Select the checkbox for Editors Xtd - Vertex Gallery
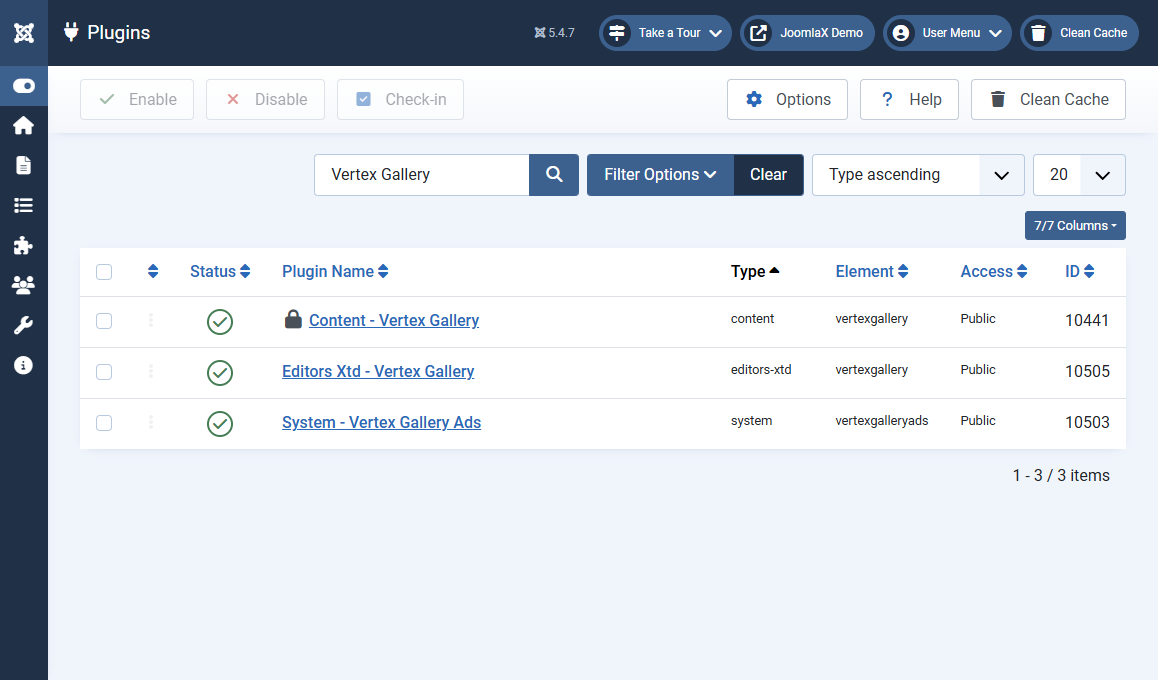 [104, 372]
